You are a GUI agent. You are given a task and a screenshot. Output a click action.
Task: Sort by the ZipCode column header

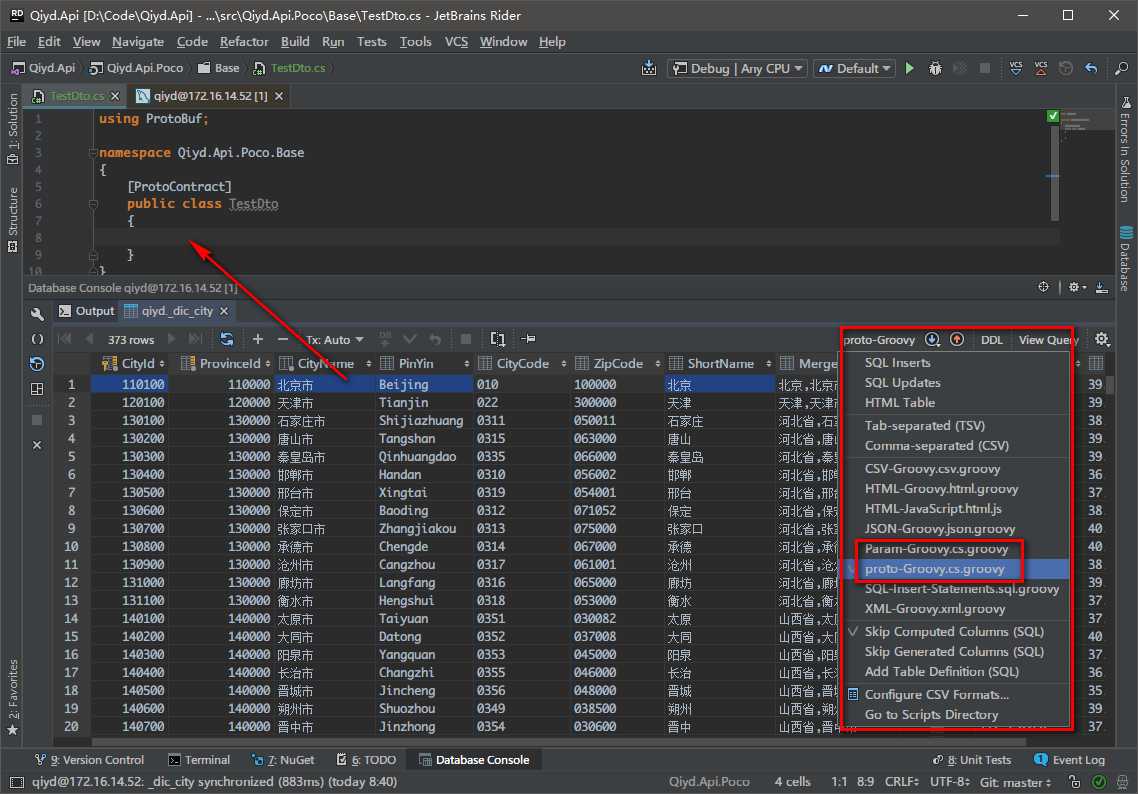click(x=618, y=364)
